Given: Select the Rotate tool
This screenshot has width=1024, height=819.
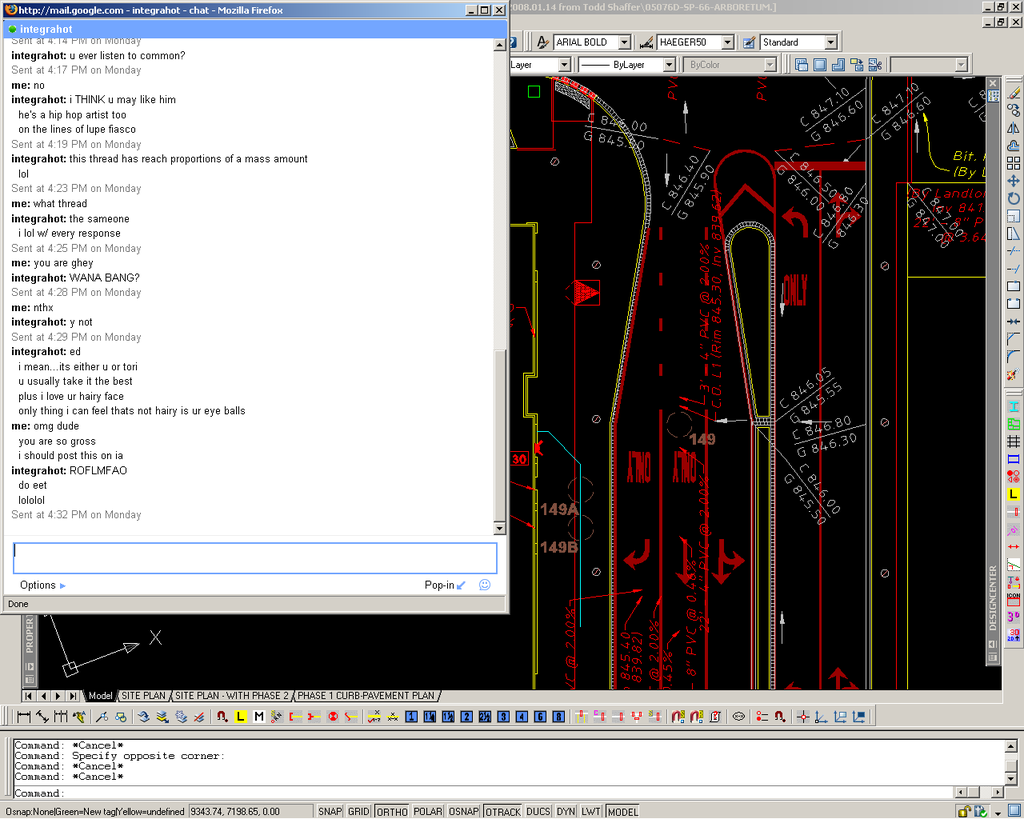Looking at the screenshot, I should click(x=1013, y=199).
